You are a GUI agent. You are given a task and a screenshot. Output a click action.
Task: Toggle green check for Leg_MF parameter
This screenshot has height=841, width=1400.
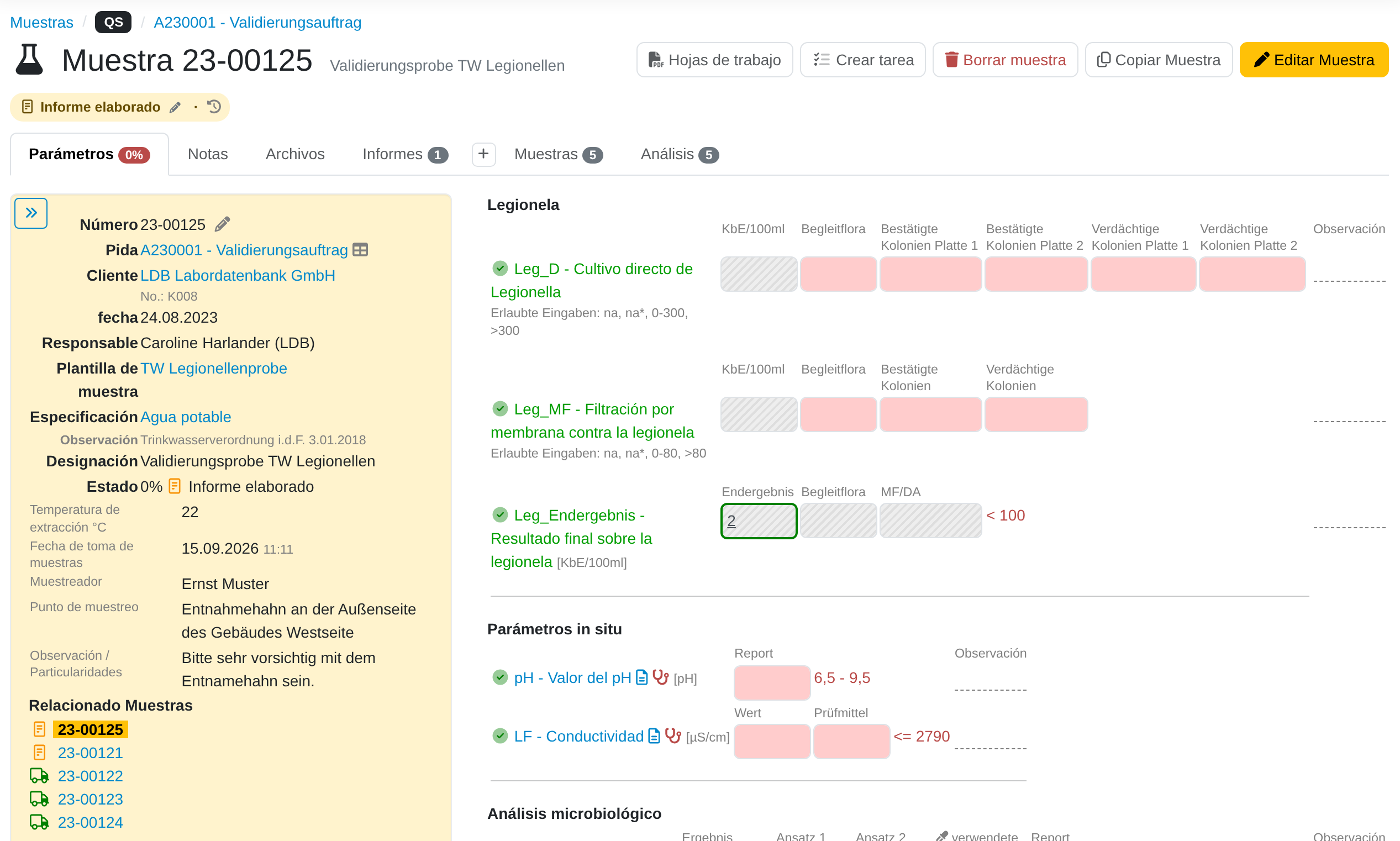click(x=499, y=408)
